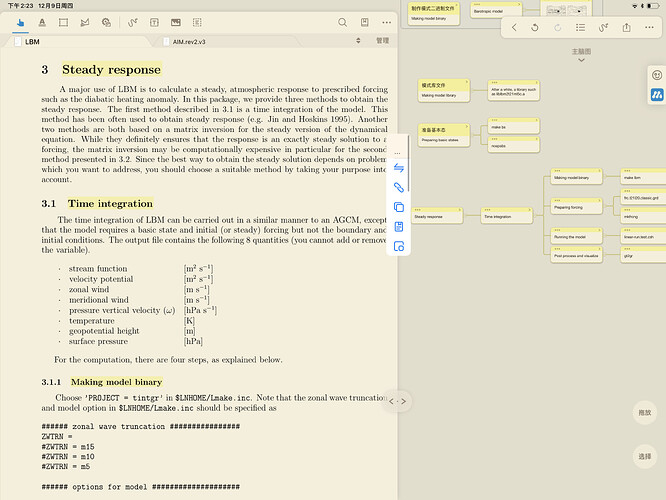Select the document handwriting pen tool

pyautogui.click(x=133, y=23)
